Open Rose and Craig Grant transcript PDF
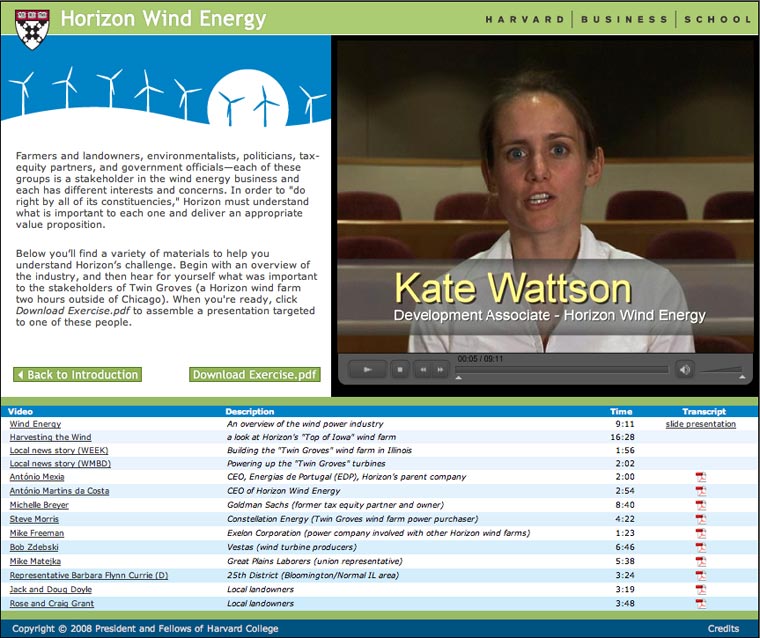The height and width of the screenshot is (638, 760). (x=701, y=604)
